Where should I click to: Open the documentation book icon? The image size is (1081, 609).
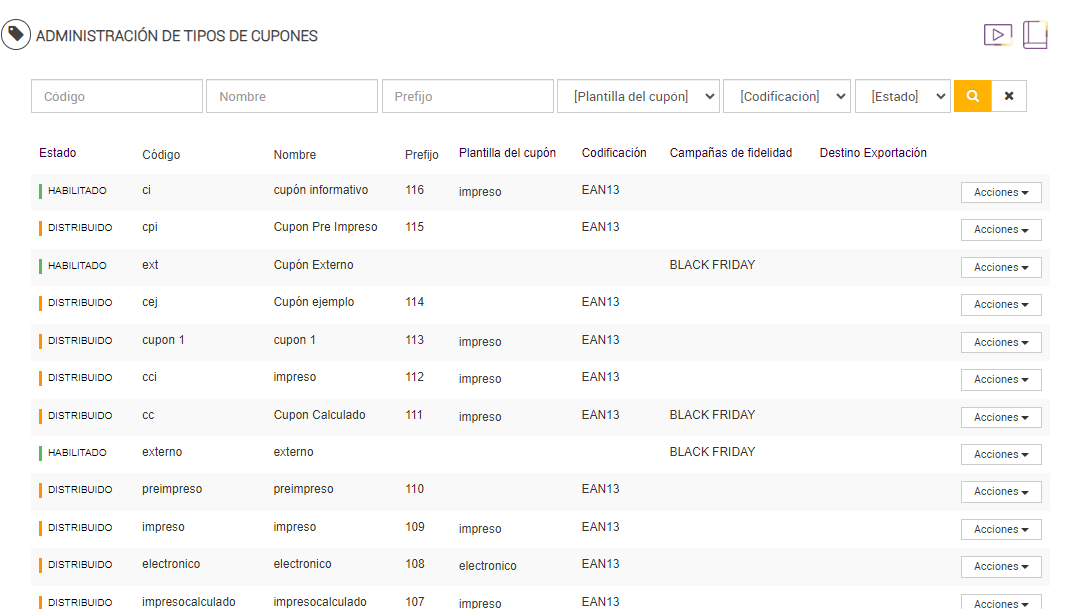tap(1035, 35)
